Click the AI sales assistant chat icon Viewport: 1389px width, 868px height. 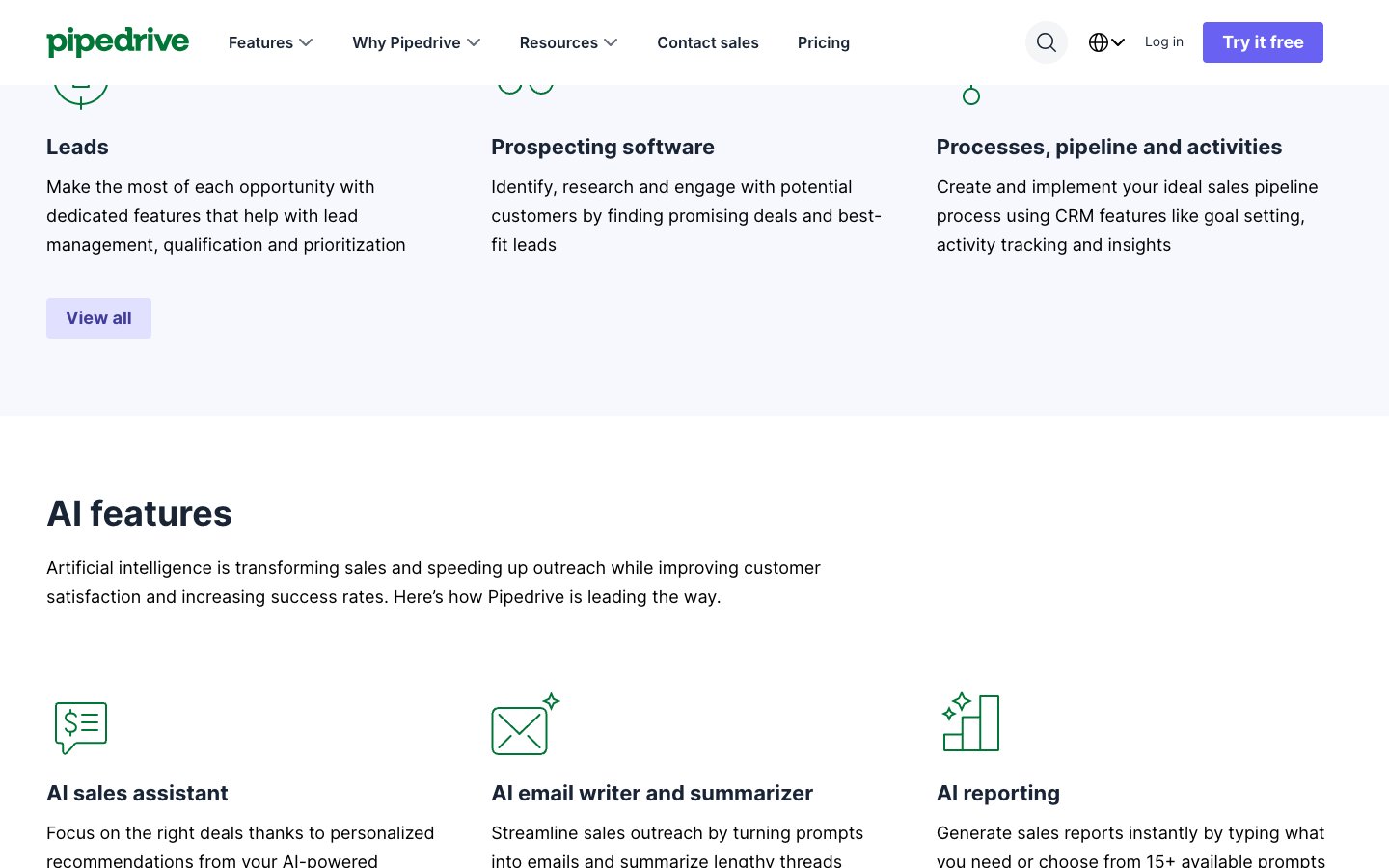(x=81, y=726)
